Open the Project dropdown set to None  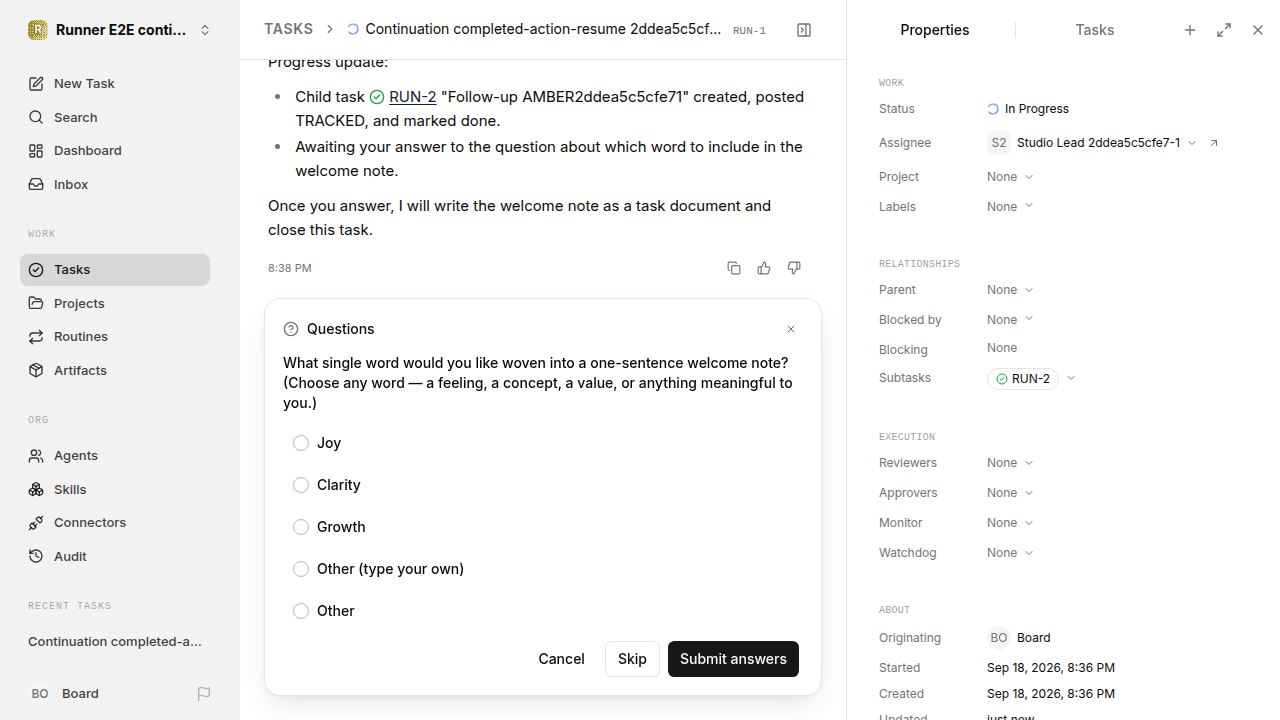(x=1010, y=177)
